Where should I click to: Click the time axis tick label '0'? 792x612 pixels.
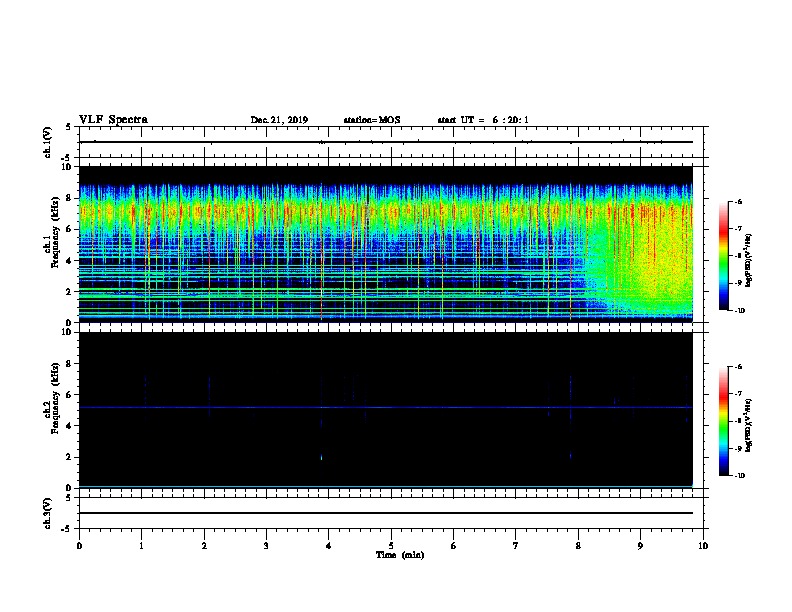point(79,546)
